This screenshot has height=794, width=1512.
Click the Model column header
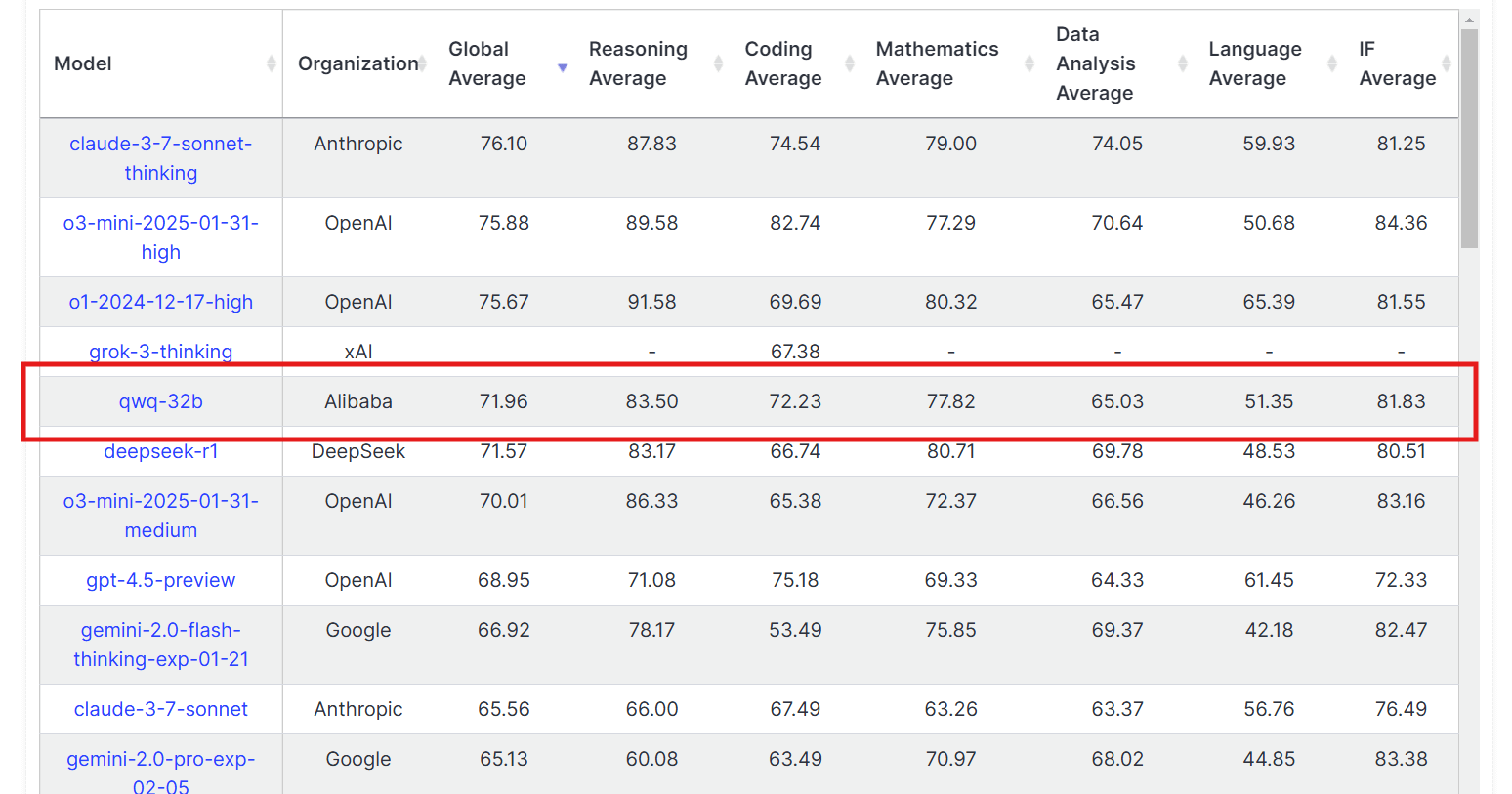(161, 63)
